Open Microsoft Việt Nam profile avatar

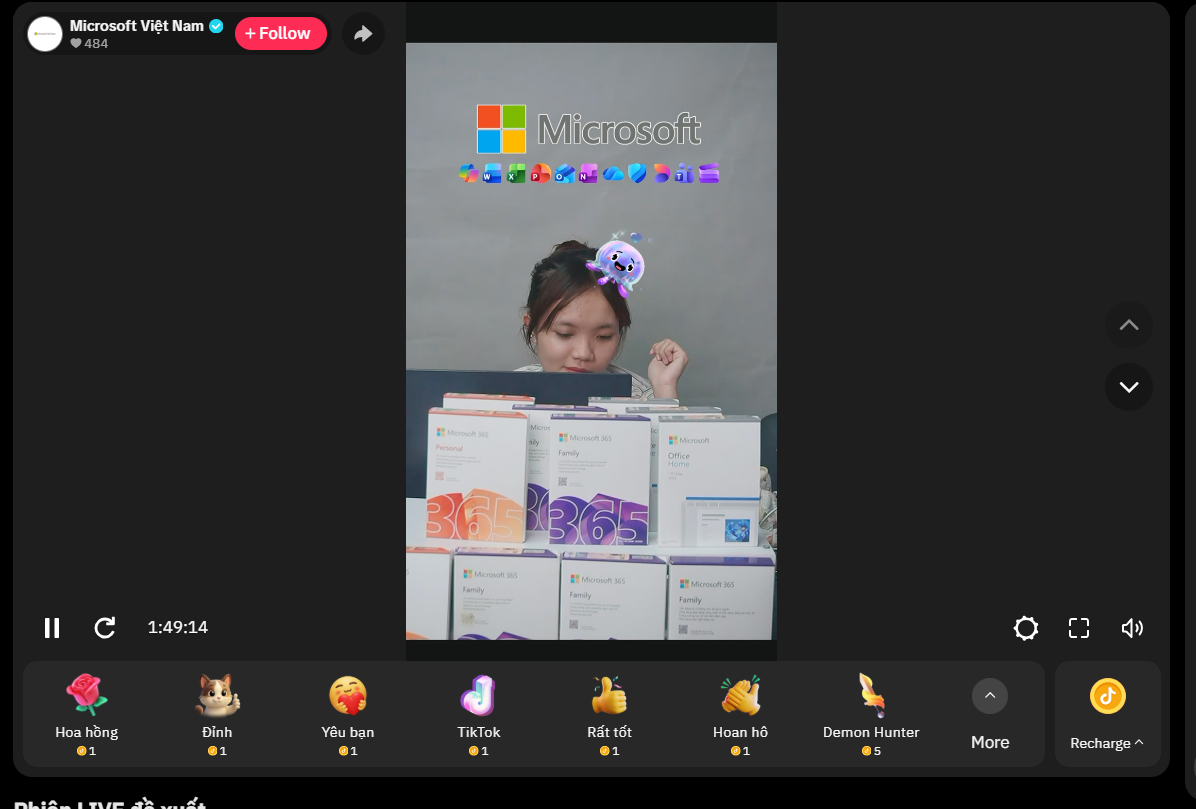(45, 34)
